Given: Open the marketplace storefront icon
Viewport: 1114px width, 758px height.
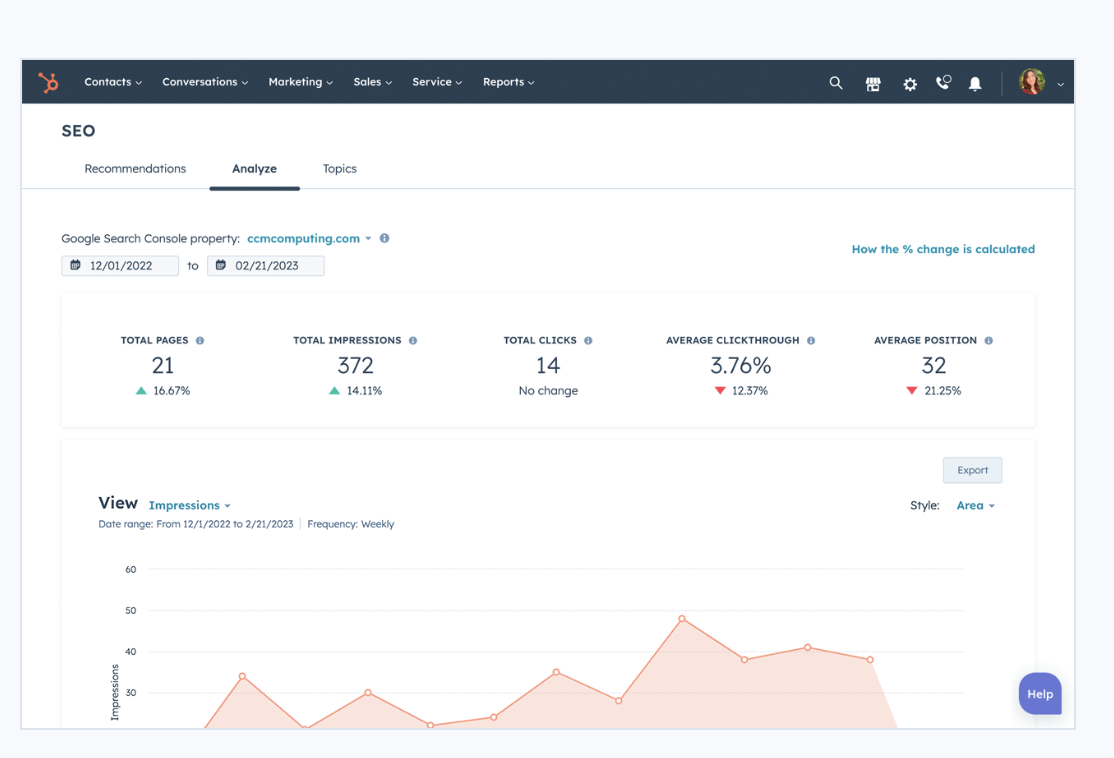Looking at the screenshot, I should [873, 84].
